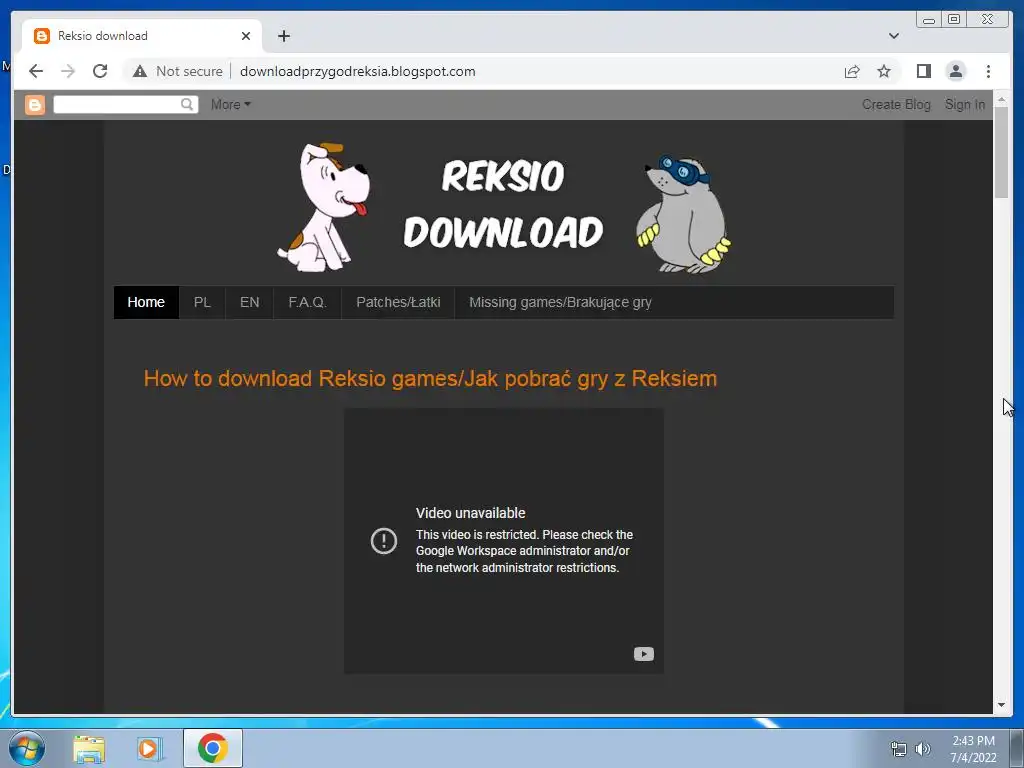Open the Create Blog link
Image resolution: width=1024 pixels, height=768 pixels.
pyautogui.click(x=896, y=104)
